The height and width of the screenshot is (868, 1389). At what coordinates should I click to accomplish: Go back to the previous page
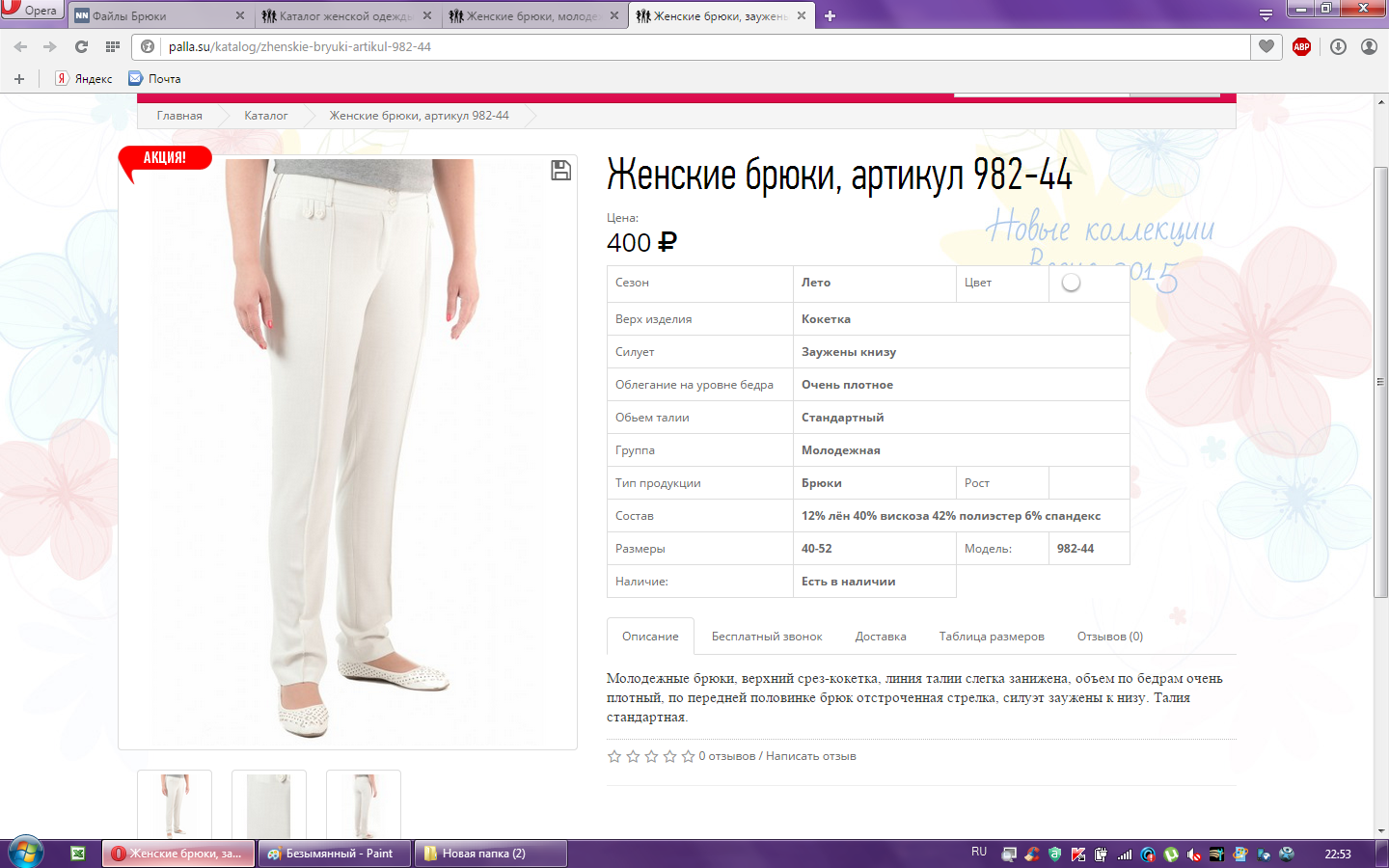tap(20, 46)
